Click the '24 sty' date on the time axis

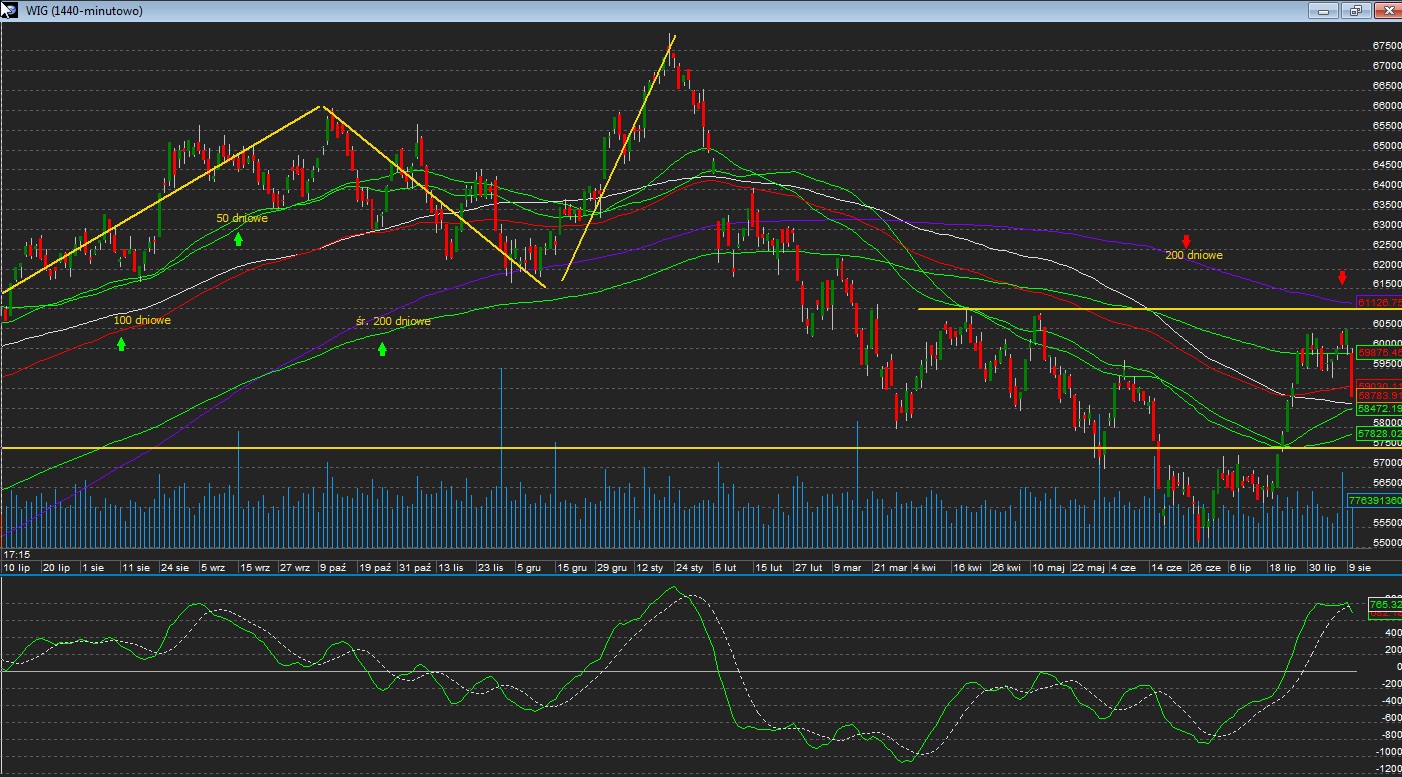[690, 568]
